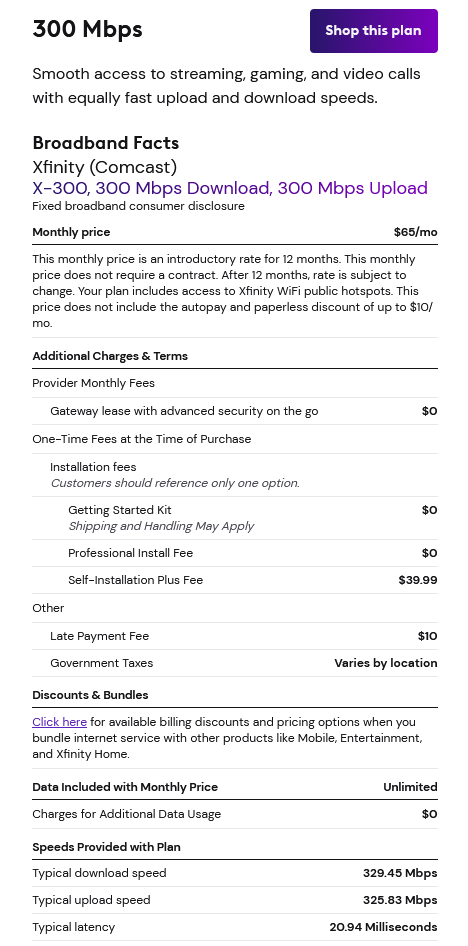Click the $65/mo price value
The image size is (468, 946).
pos(416,232)
